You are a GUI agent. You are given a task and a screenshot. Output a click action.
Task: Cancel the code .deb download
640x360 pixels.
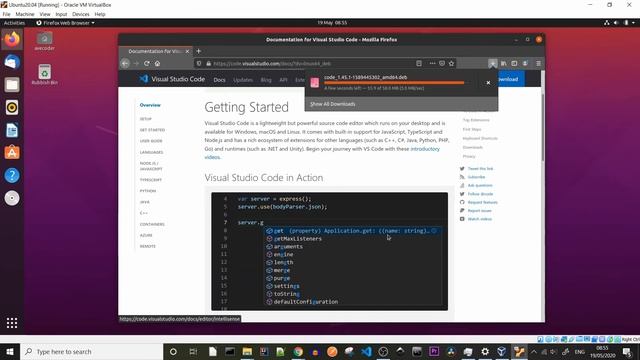click(x=488, y=82)
